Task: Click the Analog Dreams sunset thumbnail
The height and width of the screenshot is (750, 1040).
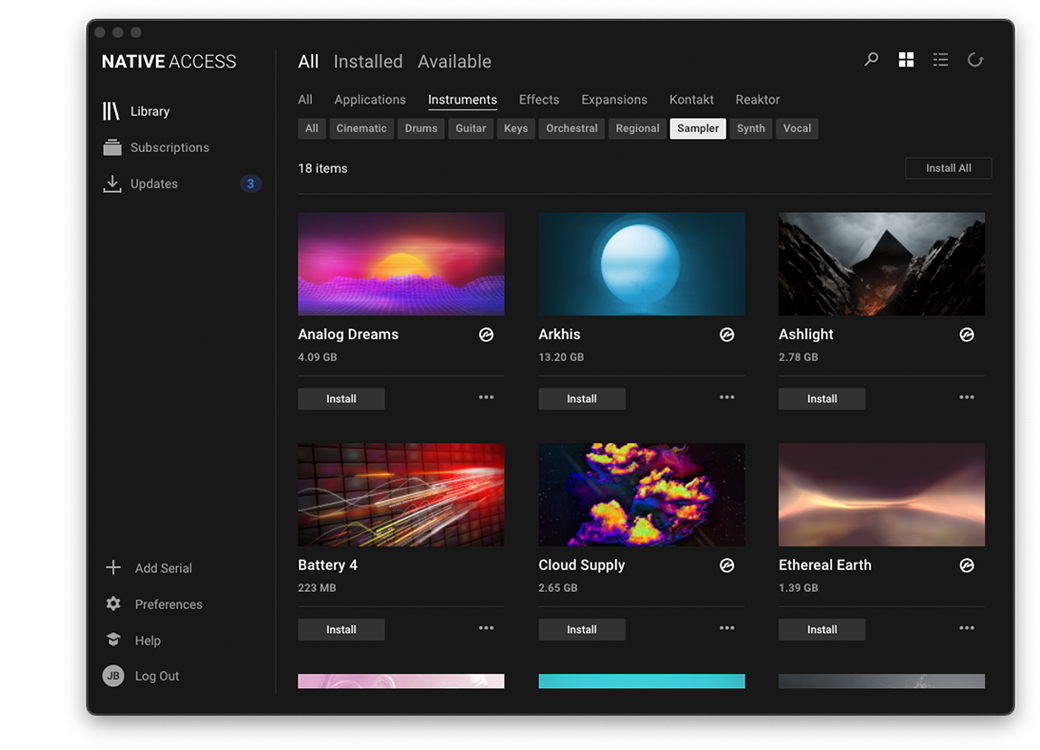Action: tap(401, 264)
